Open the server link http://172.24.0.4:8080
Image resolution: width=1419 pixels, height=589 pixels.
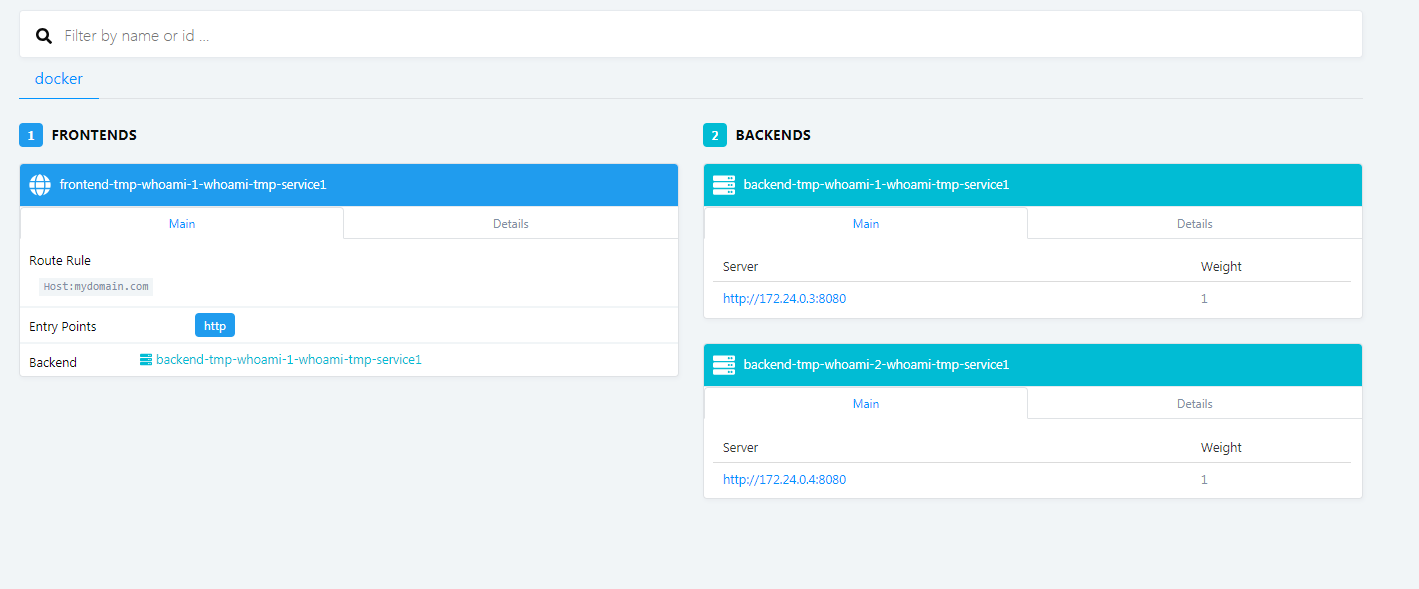[784, 479]
